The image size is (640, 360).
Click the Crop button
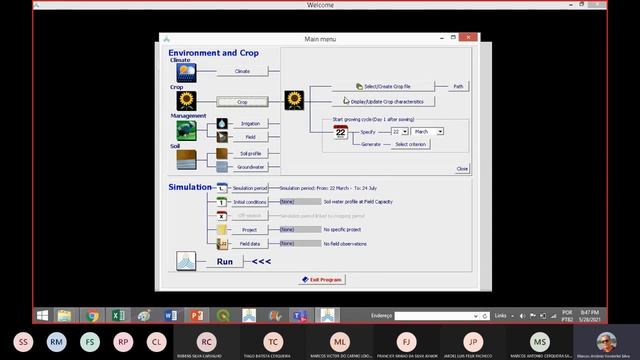[x=242, y=102]
